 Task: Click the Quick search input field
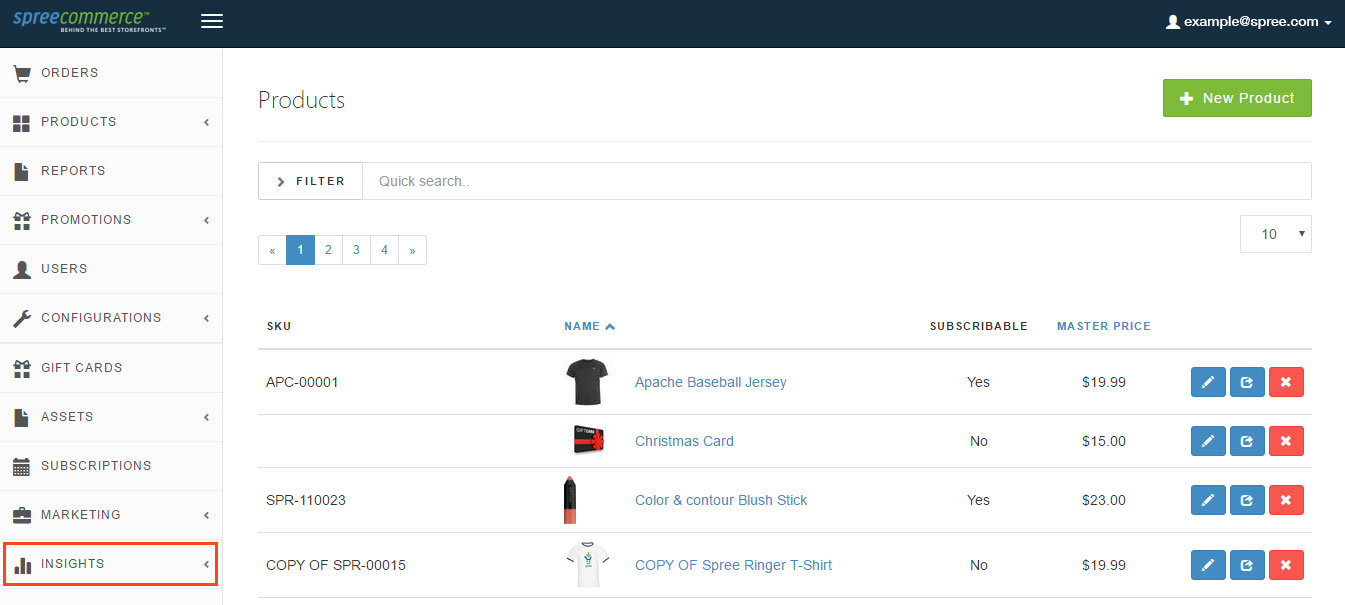click(x=837, y=181)
